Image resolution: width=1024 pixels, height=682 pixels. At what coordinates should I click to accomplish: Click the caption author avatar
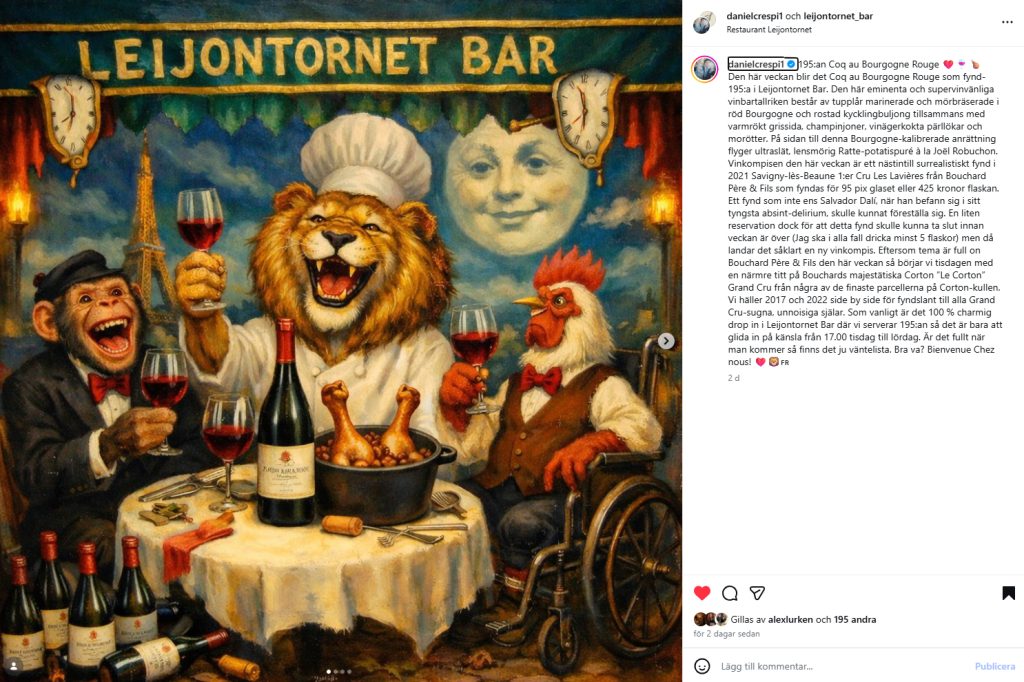tap(705, 69)
